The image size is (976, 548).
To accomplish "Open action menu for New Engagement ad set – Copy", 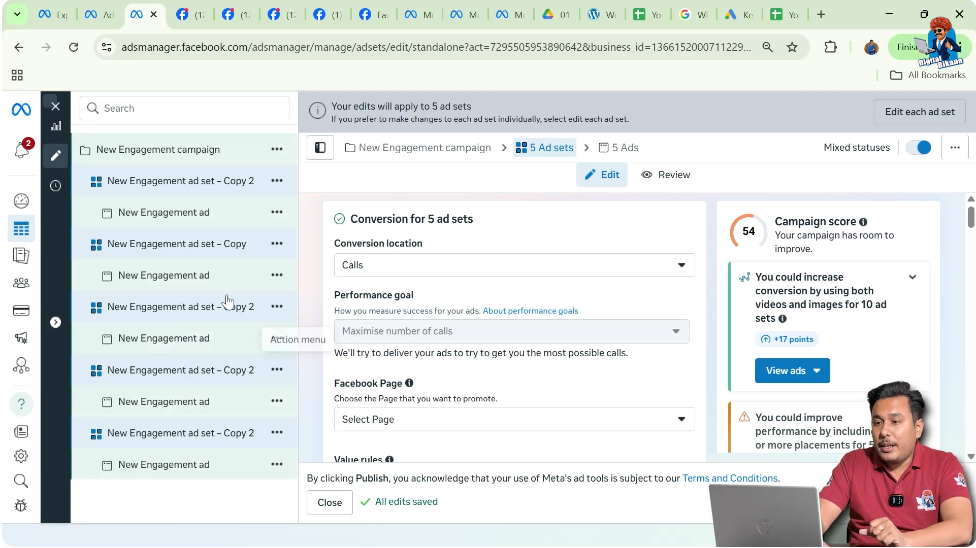I will 277,243.
